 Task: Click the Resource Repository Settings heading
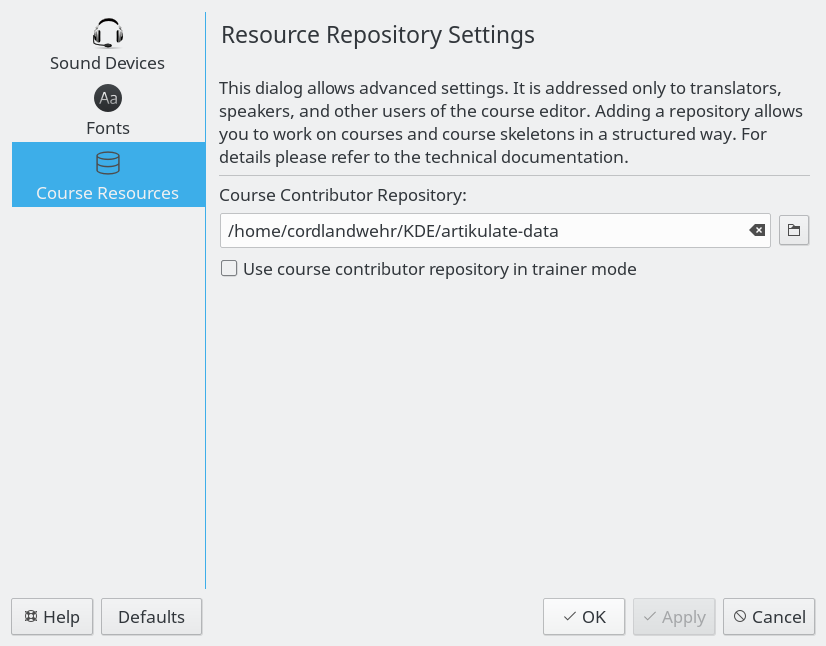[x=378, y=35]
